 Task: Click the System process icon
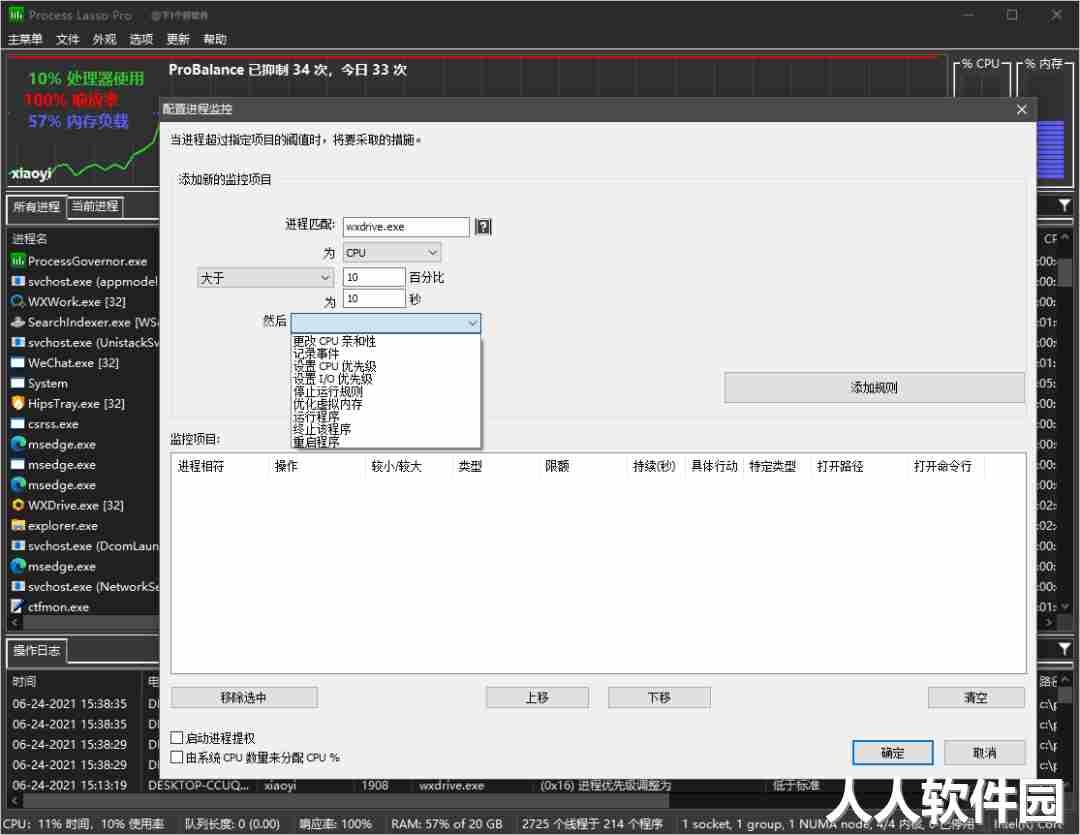point(18,383)
